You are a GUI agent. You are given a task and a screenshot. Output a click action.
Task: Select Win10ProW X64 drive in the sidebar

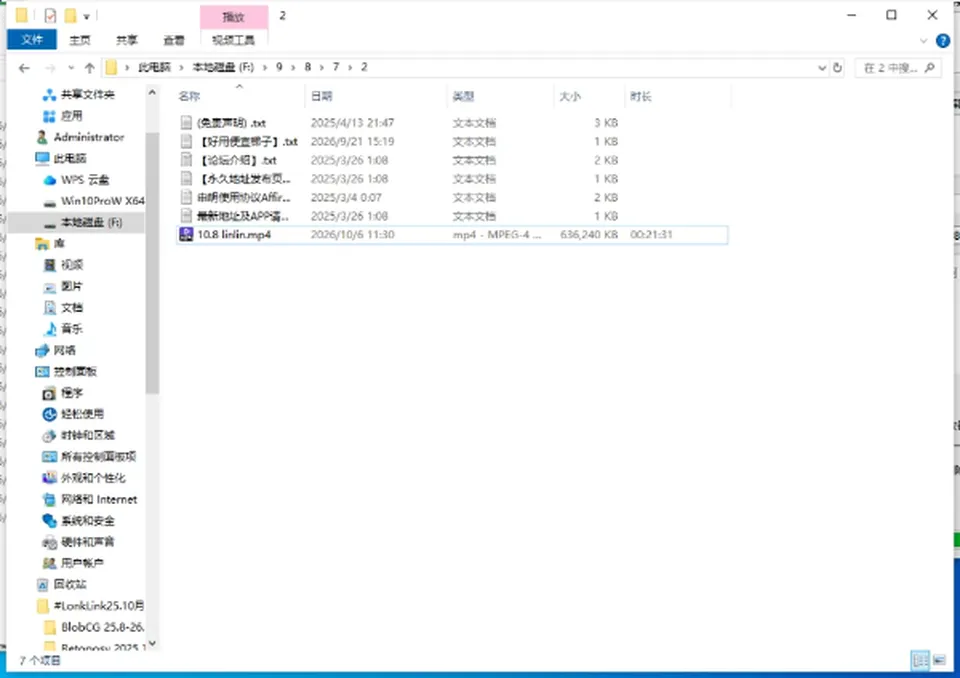102,201
